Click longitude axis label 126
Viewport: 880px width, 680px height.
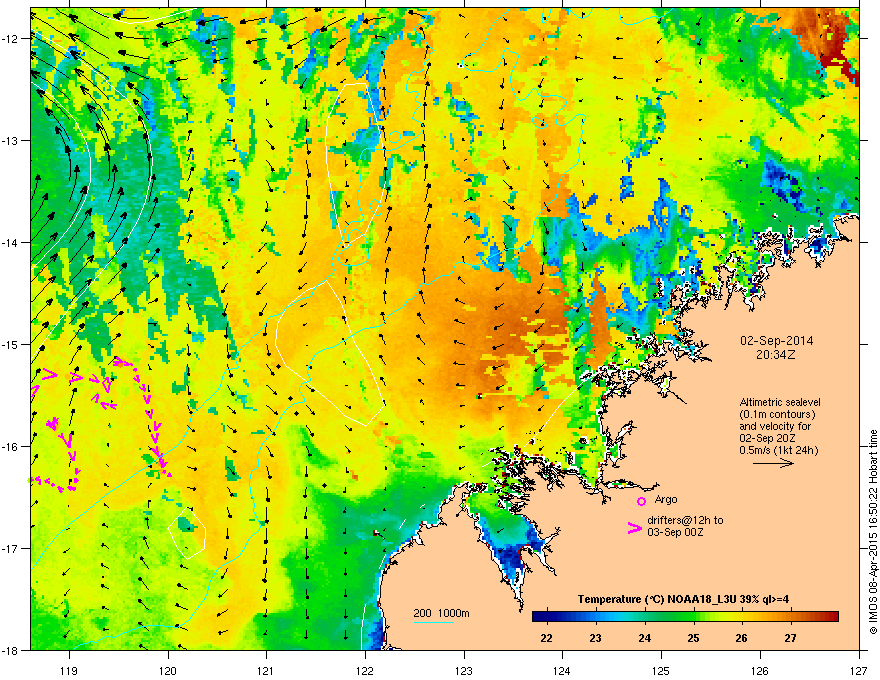pos(760,670)
